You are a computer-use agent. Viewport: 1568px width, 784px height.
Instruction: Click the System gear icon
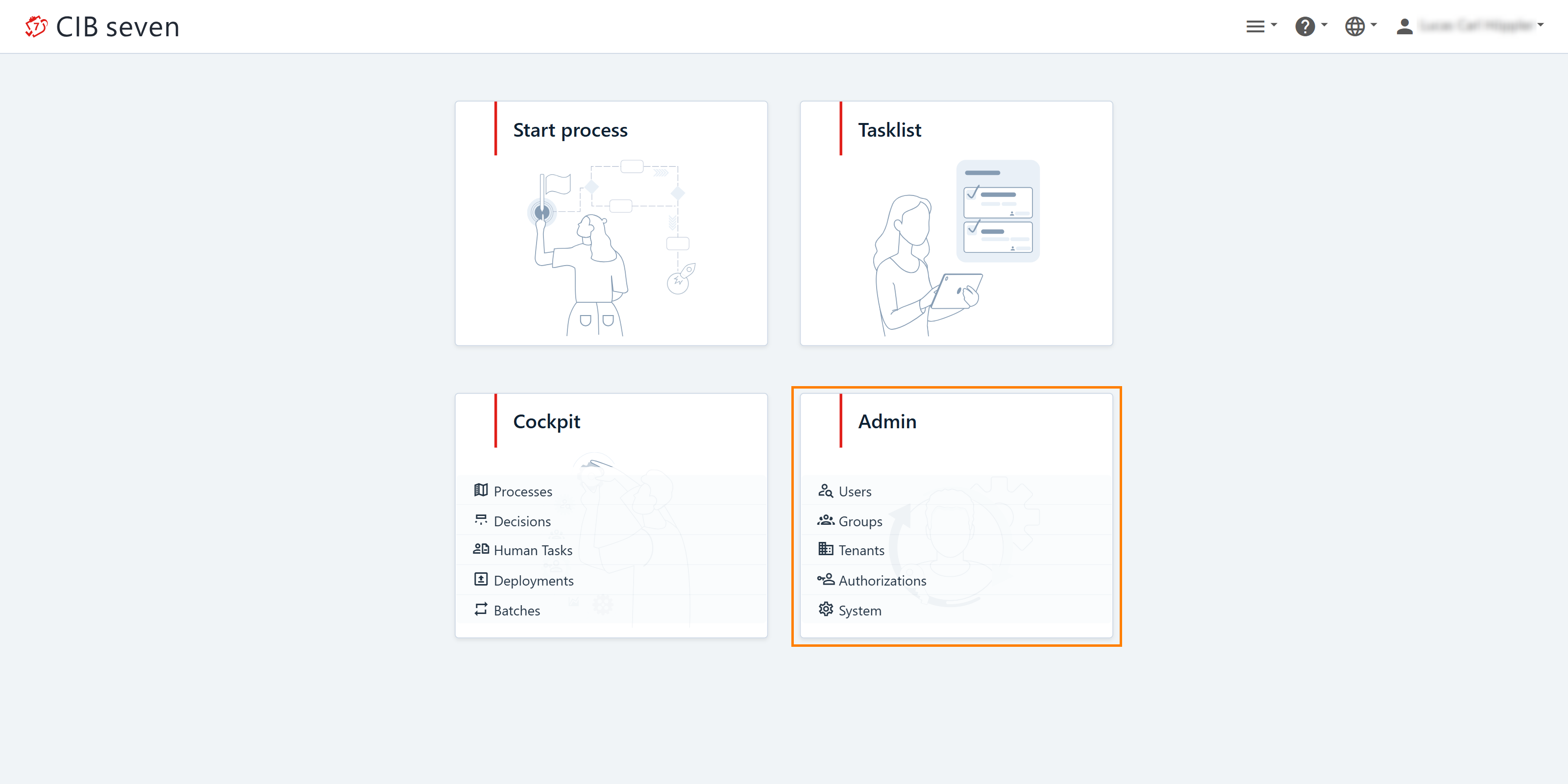[x=825, y=609]
